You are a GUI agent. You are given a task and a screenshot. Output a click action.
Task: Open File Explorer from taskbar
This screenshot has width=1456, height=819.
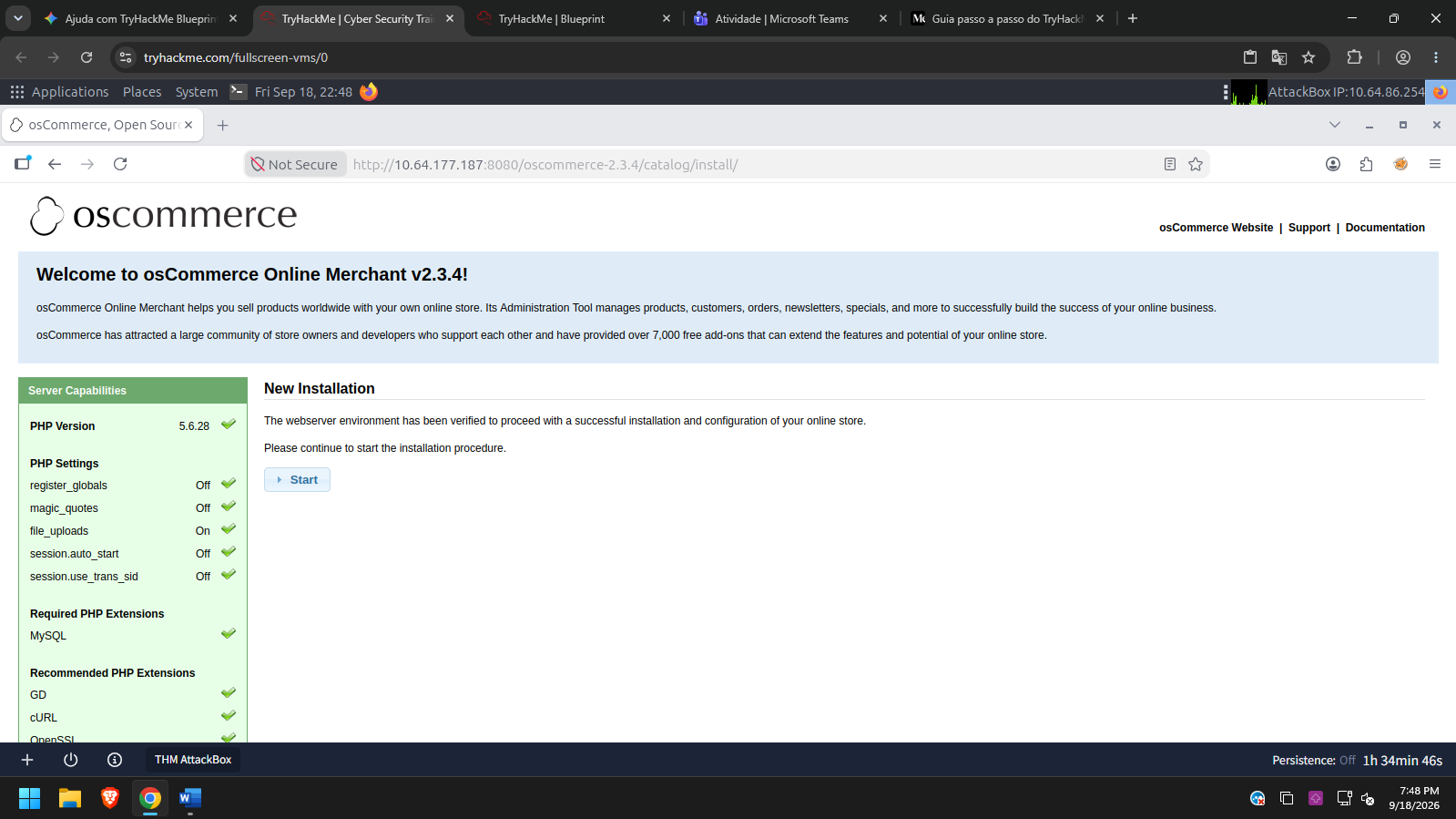tap(70, 799)
